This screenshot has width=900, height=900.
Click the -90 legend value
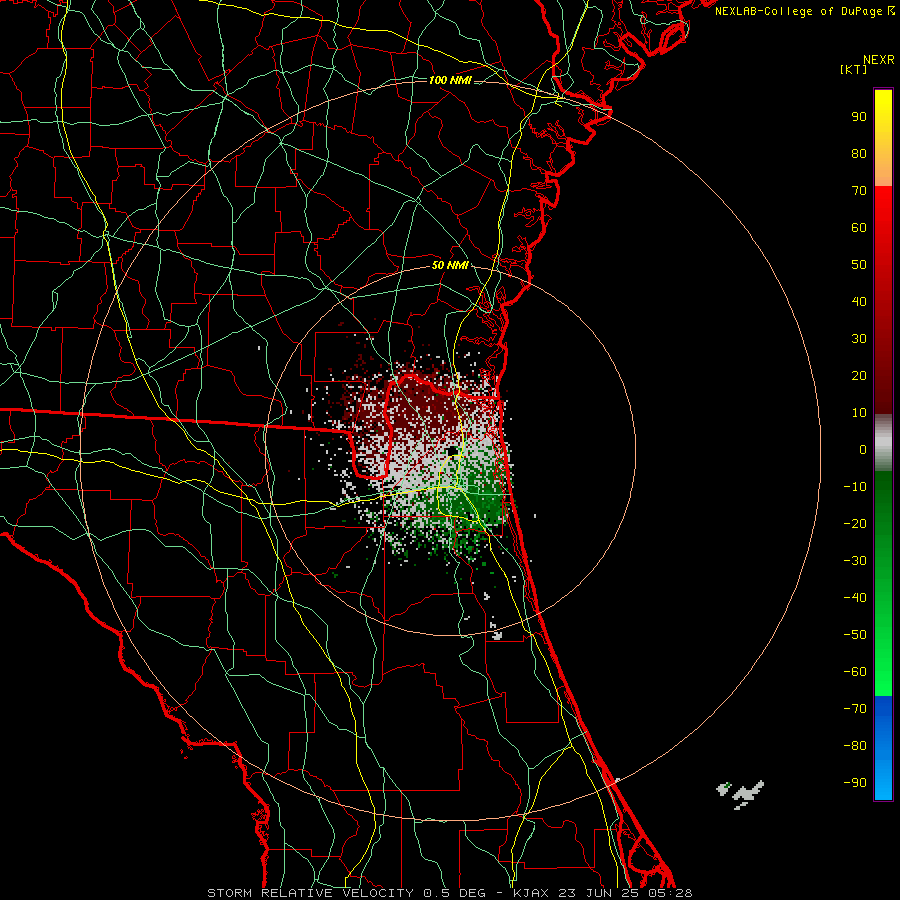[x=855, y=783]
